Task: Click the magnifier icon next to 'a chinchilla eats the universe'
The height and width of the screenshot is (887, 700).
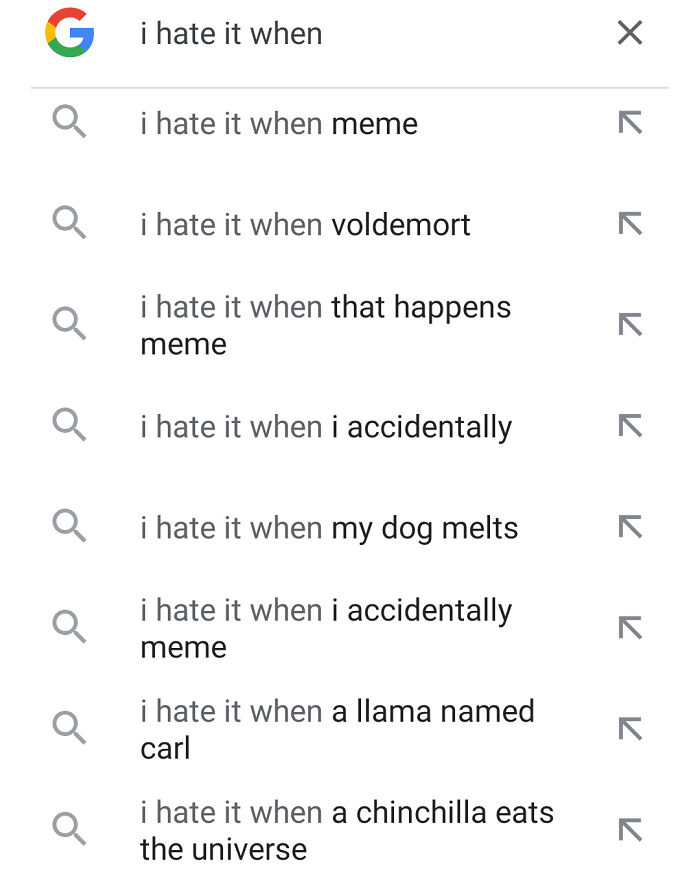Action: click(69, 830)
